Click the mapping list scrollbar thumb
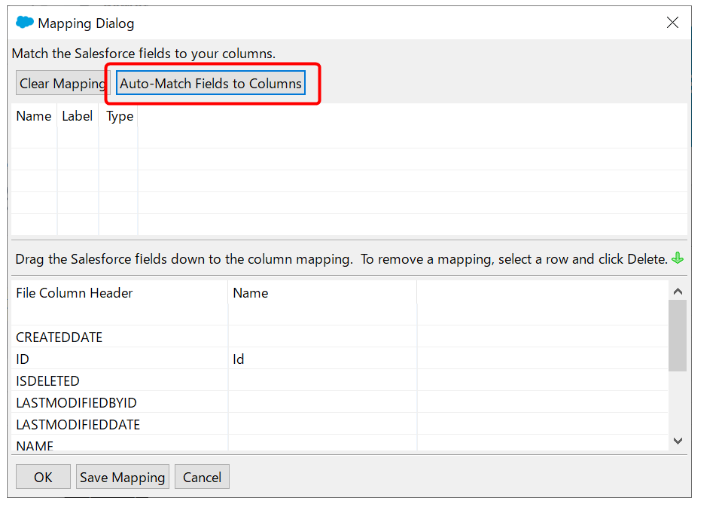This screenshot has height=511, width=706. click(x=678, y=335)
